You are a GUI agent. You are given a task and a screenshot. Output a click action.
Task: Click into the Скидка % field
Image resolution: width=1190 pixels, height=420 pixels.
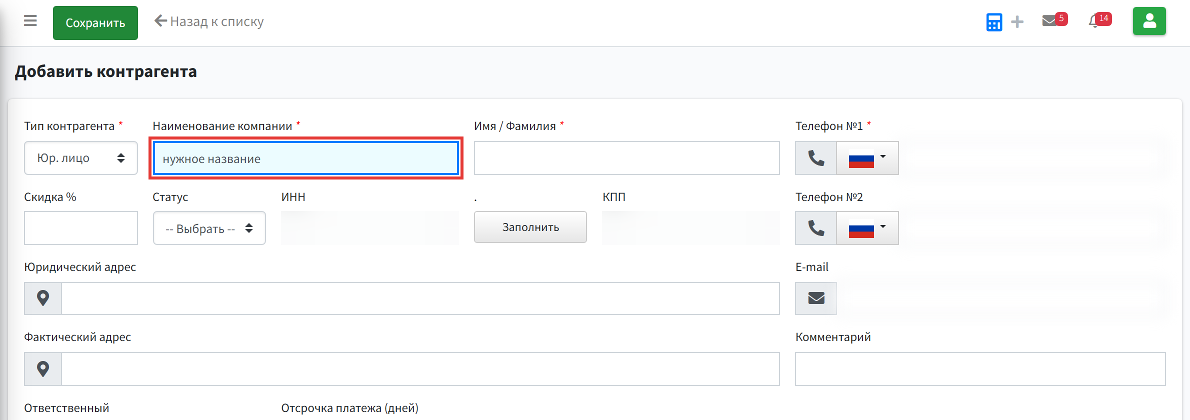click(81, 228)
